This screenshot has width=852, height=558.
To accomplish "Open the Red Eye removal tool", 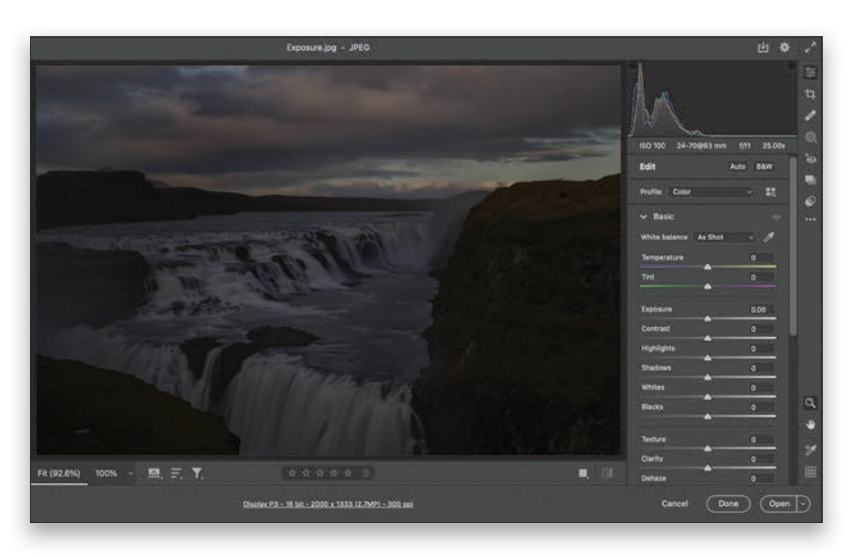I will coord(810,159).
